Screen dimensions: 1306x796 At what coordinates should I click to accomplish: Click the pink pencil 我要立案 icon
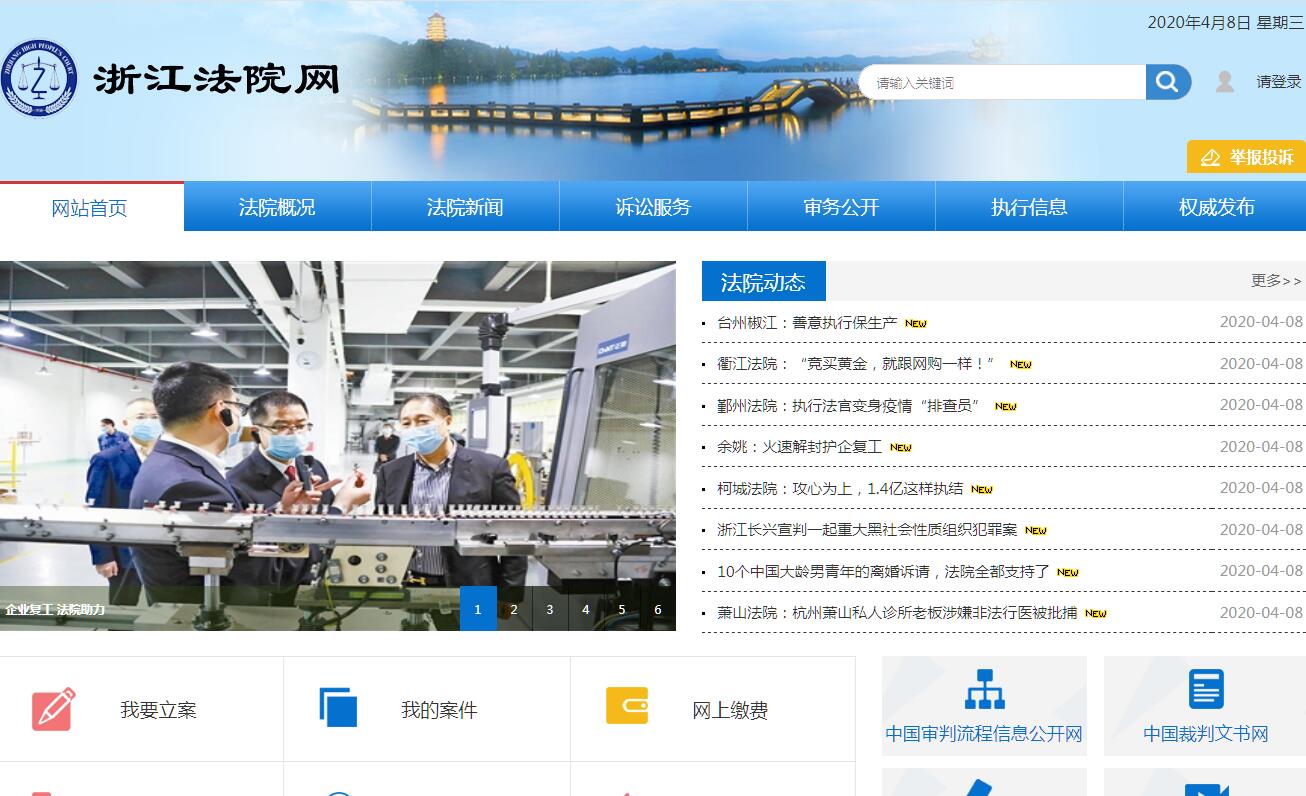(53, 709)
